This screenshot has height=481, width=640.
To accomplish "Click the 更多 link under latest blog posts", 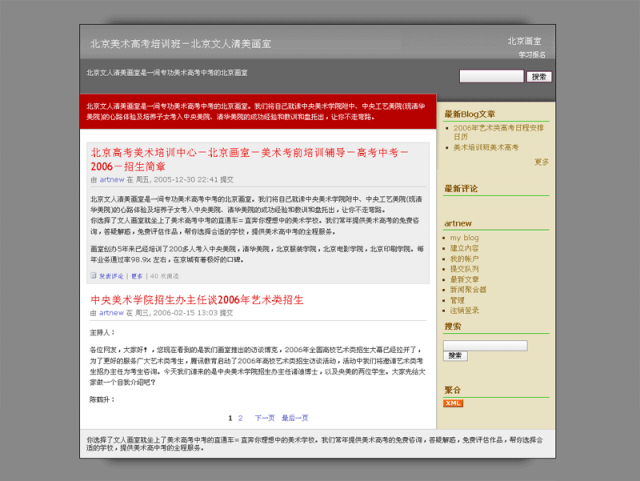I will point(541,161).
